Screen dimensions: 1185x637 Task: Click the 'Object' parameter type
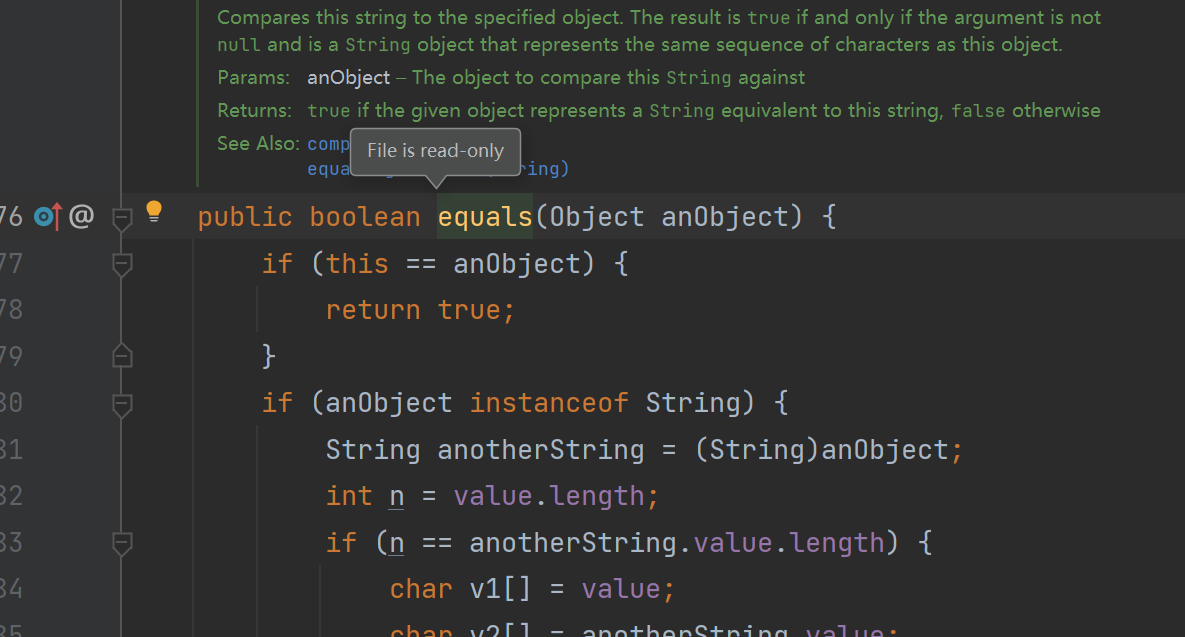click(x=597, y=217)
